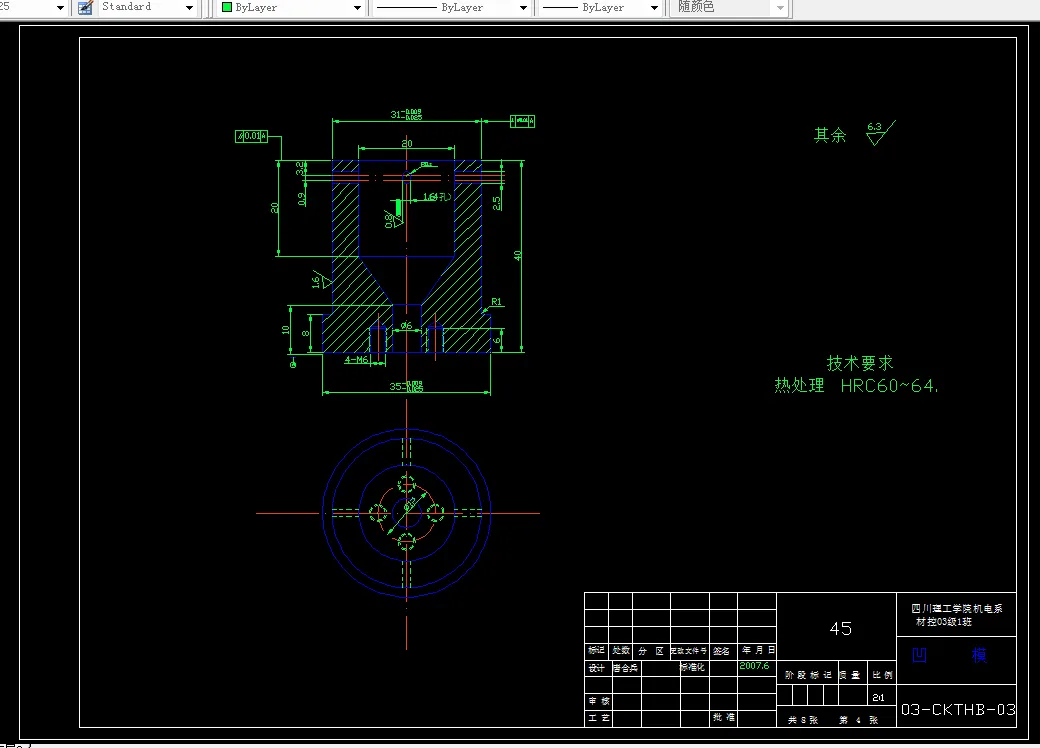Click the 分 区 header cell

pyautogui.click(x=651, y=651)
